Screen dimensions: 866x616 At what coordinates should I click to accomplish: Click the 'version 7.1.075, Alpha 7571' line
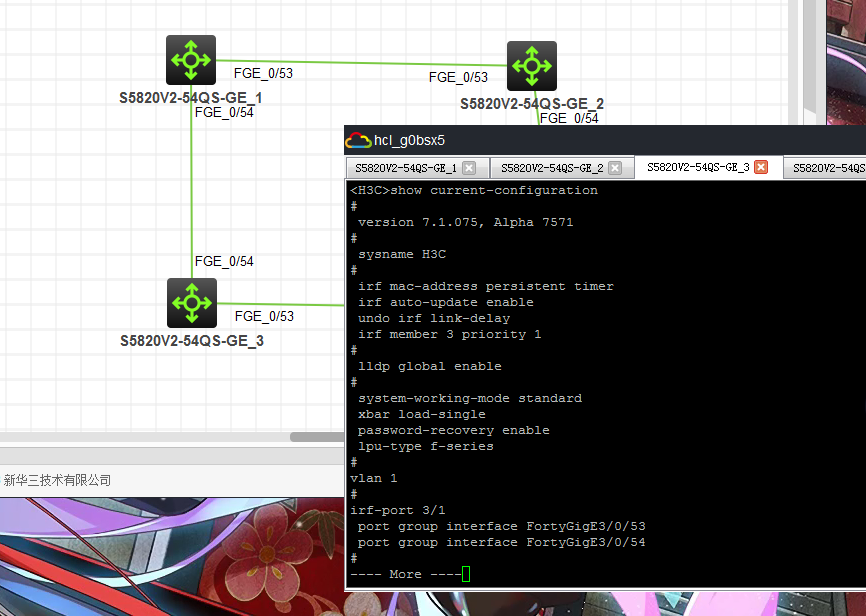pos(466,223)
